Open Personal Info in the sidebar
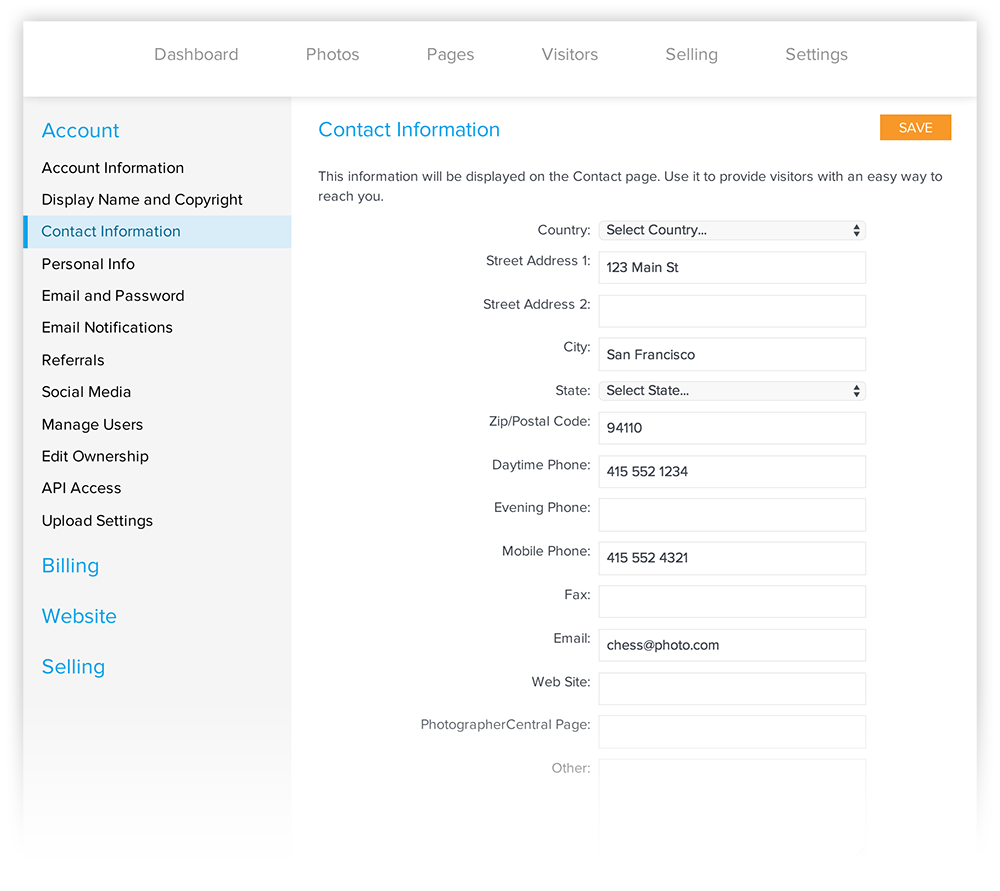The width and height of the screenshot is (1000, 891). tap(88, 264)
